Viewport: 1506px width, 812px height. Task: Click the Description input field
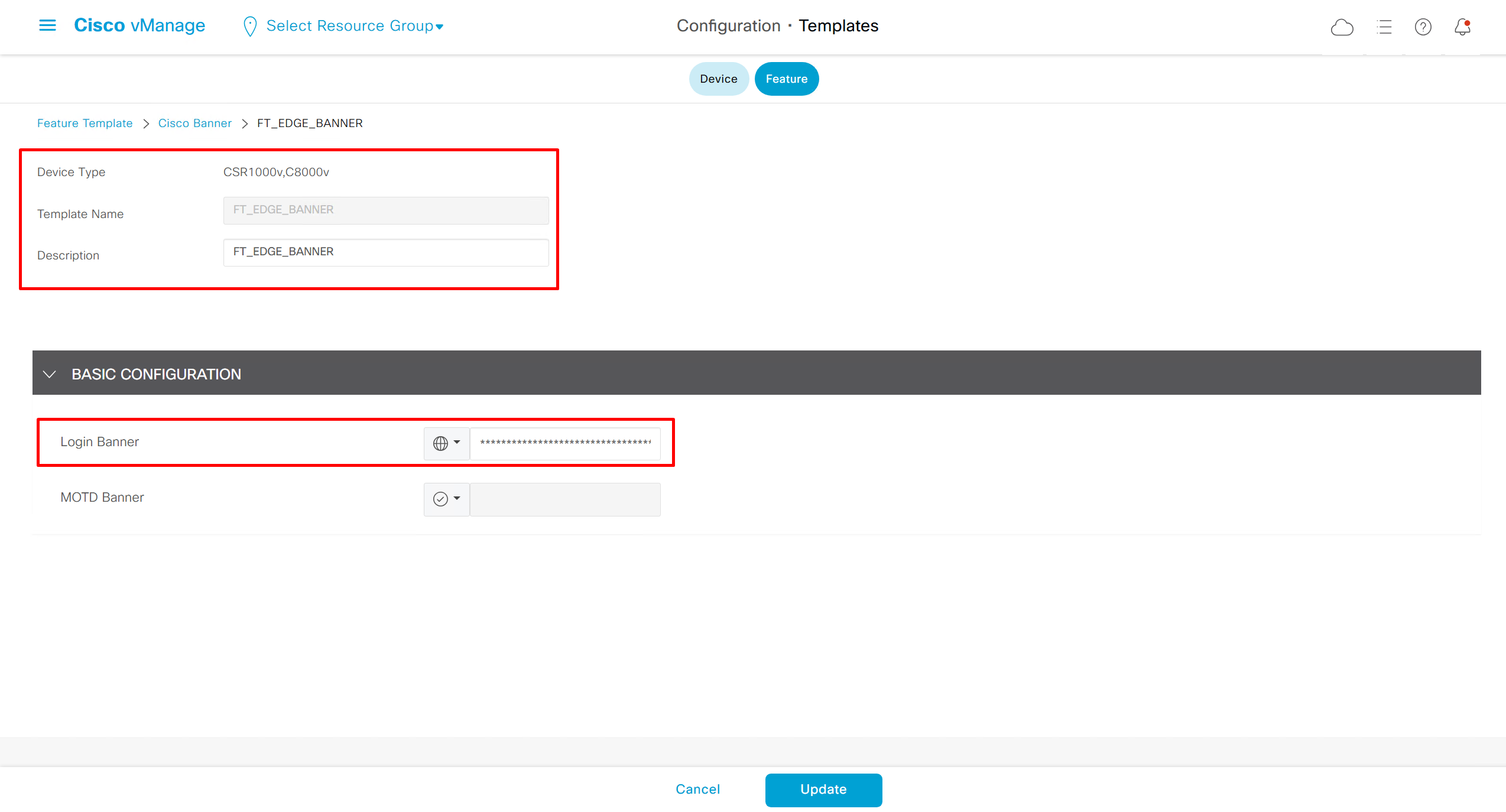385,252
